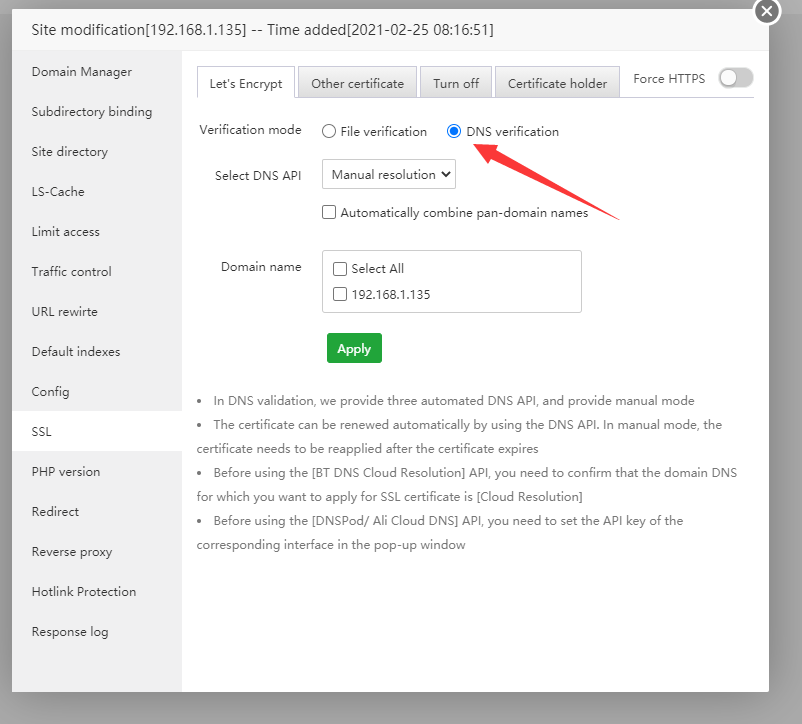Open Reverse proxy section
The image size is (802, 724).
[x=97, y=552]
